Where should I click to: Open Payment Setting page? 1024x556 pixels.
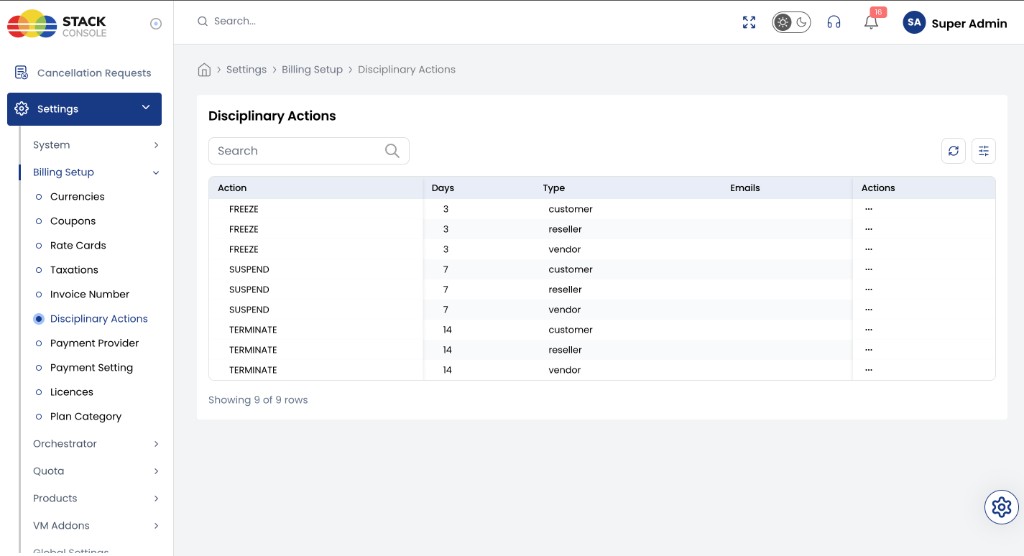tap(91, 368)
